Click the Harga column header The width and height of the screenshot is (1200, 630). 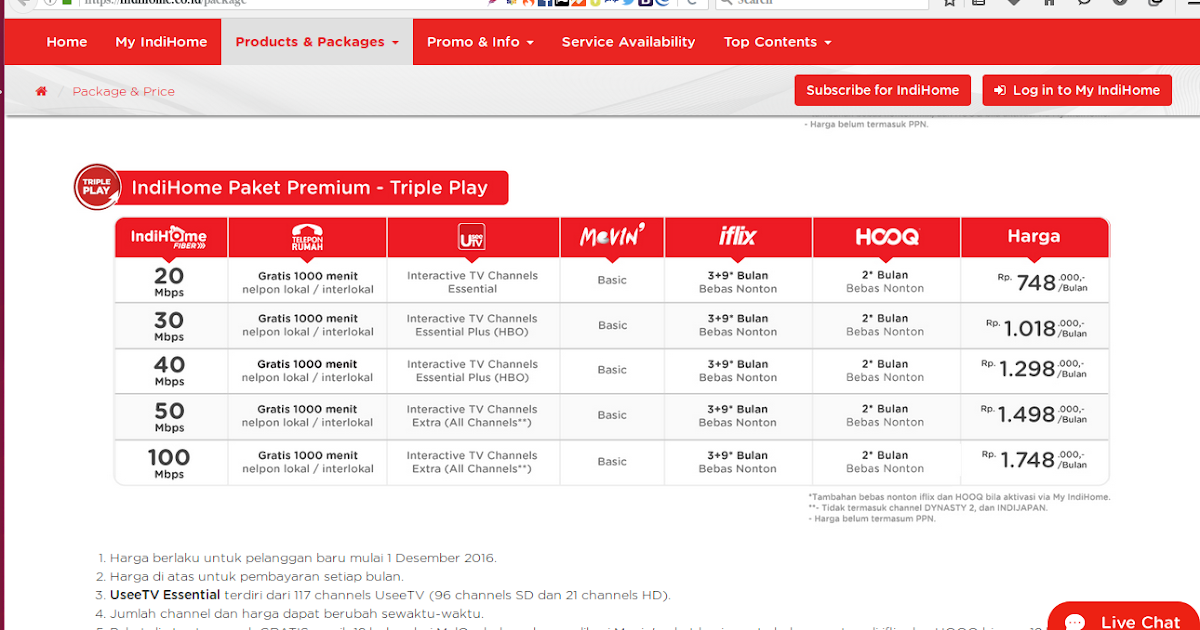tap(1034, 237)
